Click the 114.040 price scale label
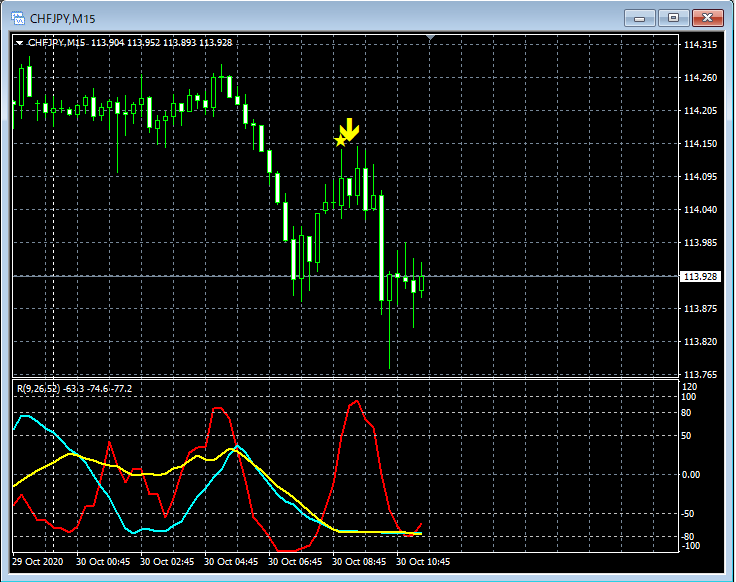 click(x=700, y=209)
